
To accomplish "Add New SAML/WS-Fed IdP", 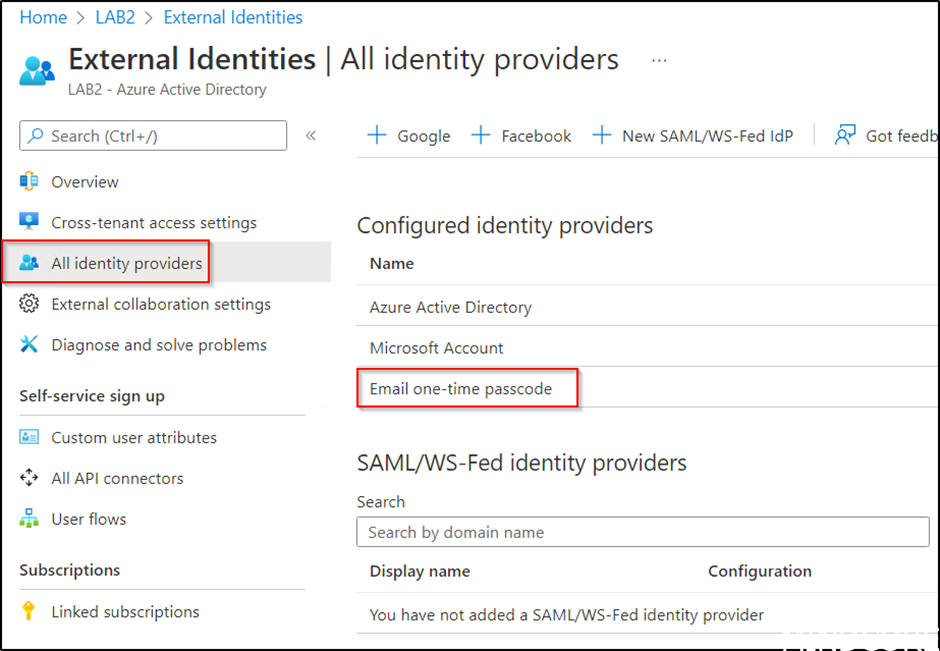I will (x=692, y=135).
